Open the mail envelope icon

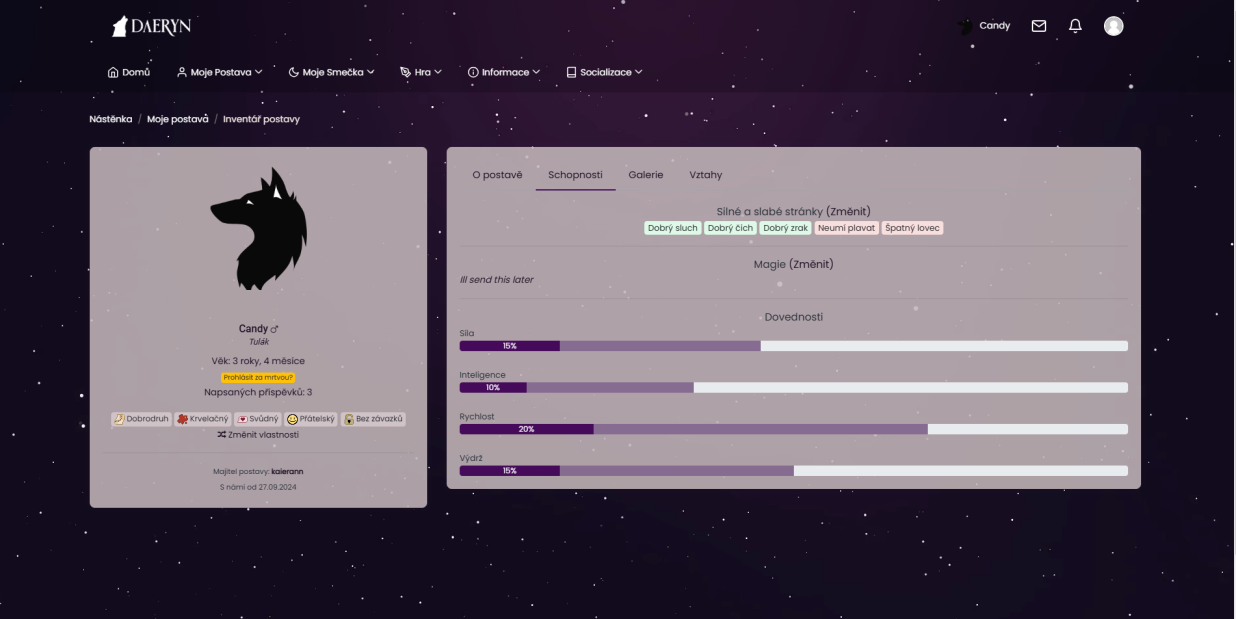(x=1039, y=26)
